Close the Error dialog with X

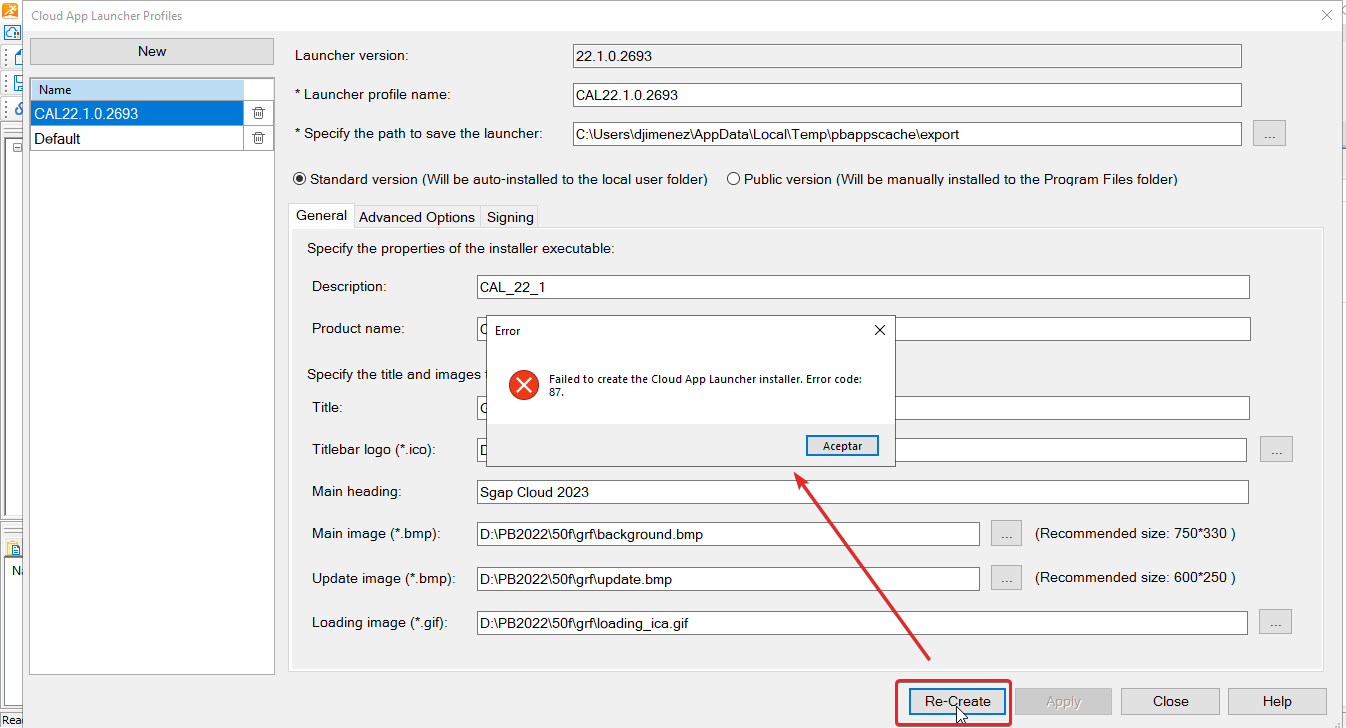pyautogui.click(x=879, y=330)
